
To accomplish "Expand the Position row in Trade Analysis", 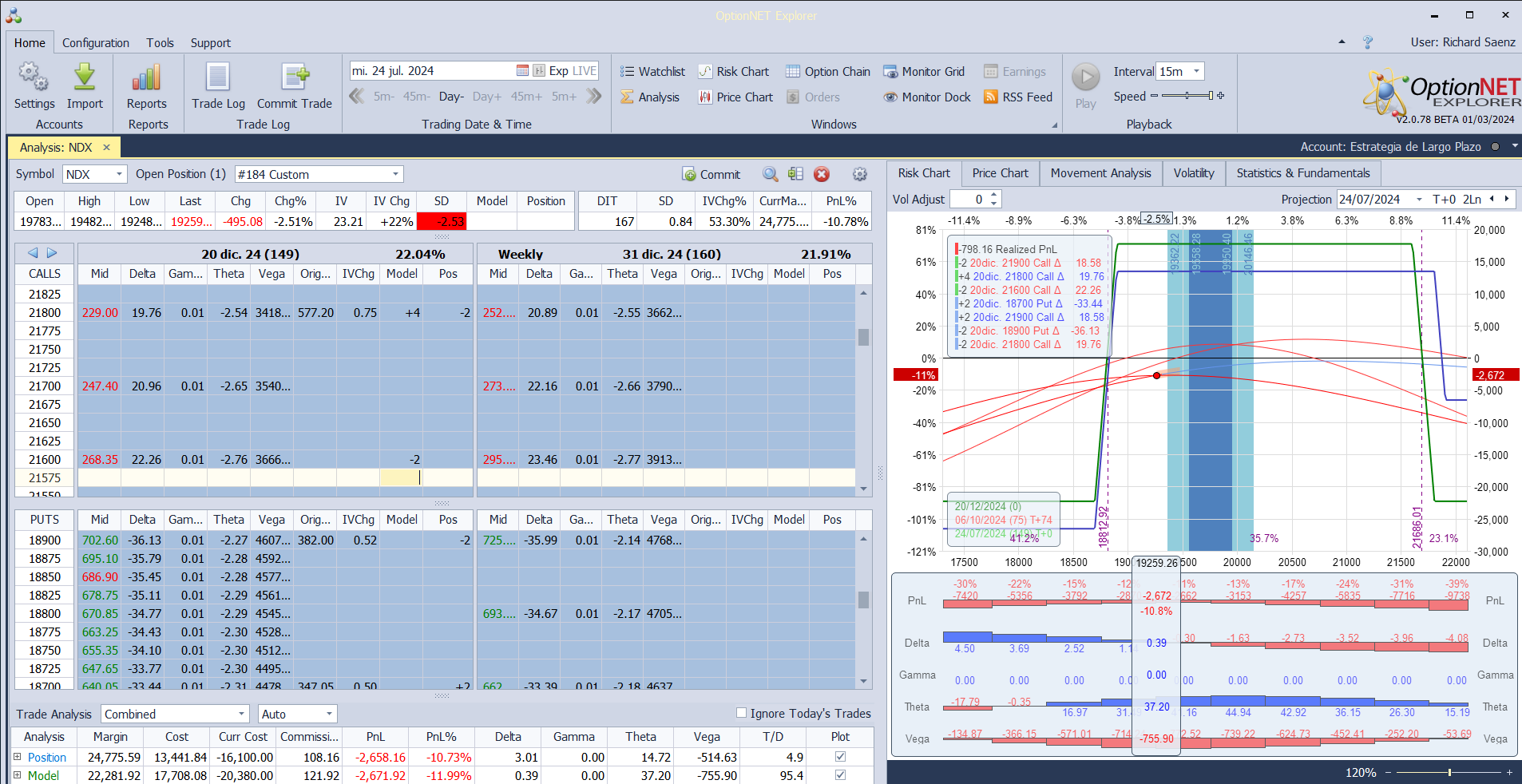I will [17, 756].
